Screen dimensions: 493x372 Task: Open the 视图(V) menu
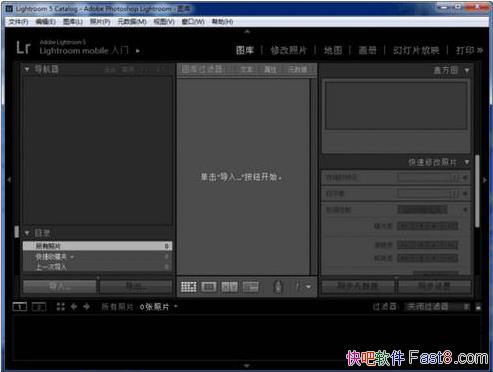point(164,22)
